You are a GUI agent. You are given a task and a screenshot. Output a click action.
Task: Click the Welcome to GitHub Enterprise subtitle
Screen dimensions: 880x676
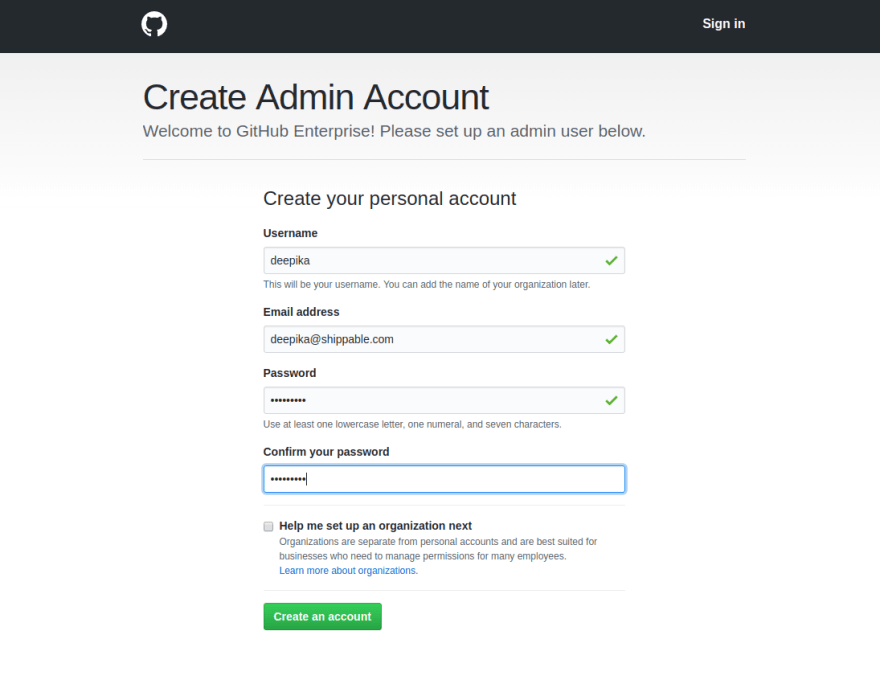394,131
